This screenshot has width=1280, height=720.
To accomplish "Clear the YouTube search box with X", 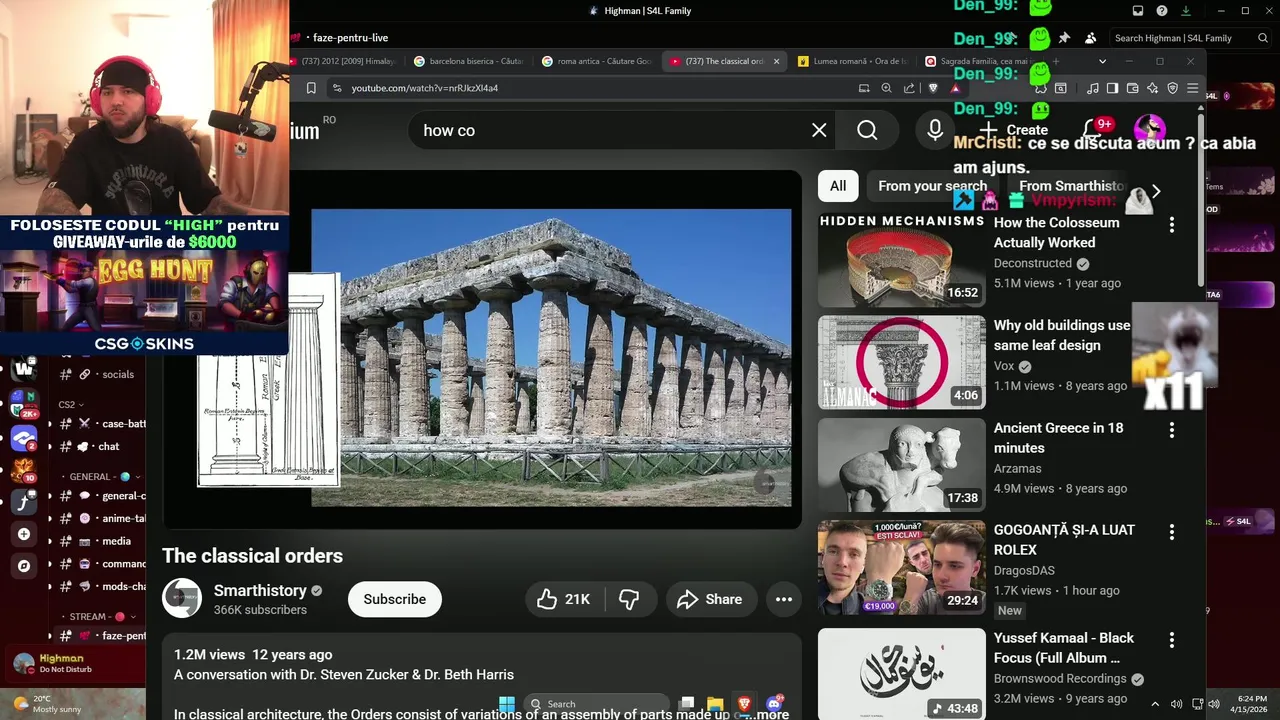I will [x=819, y=130].
